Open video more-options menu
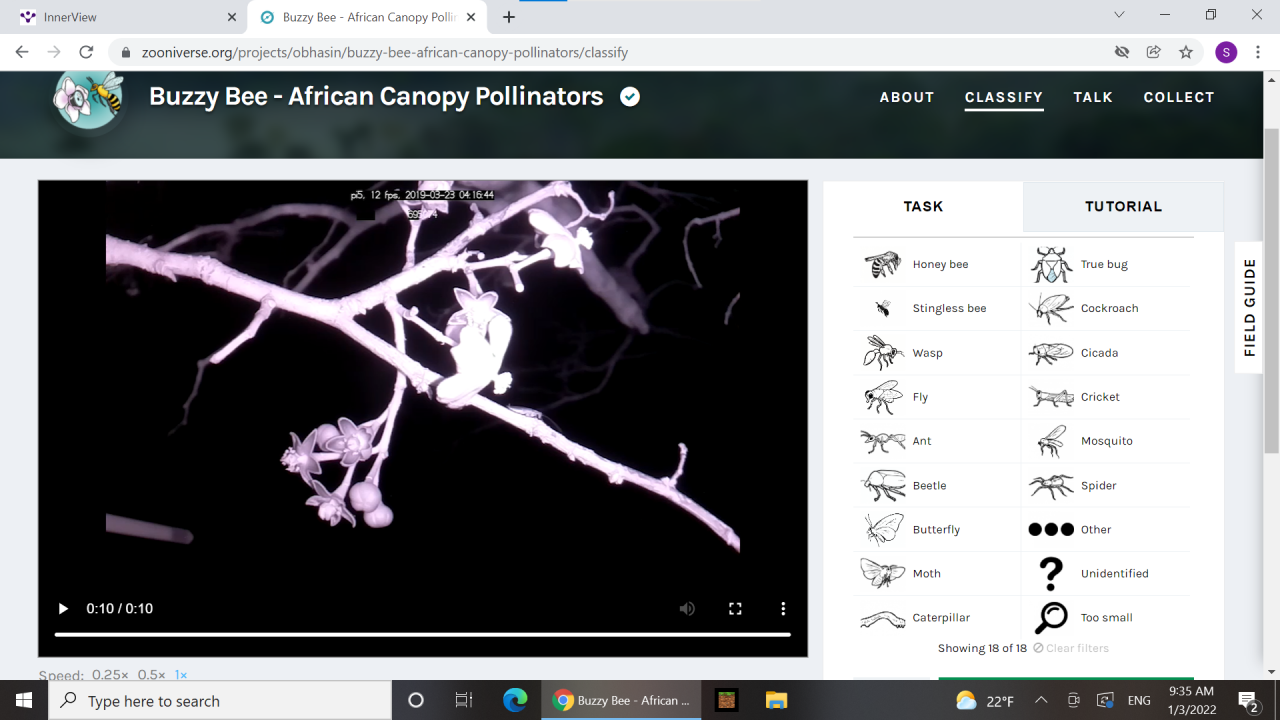Screen dimensions: 1280x720 (783, 608)
